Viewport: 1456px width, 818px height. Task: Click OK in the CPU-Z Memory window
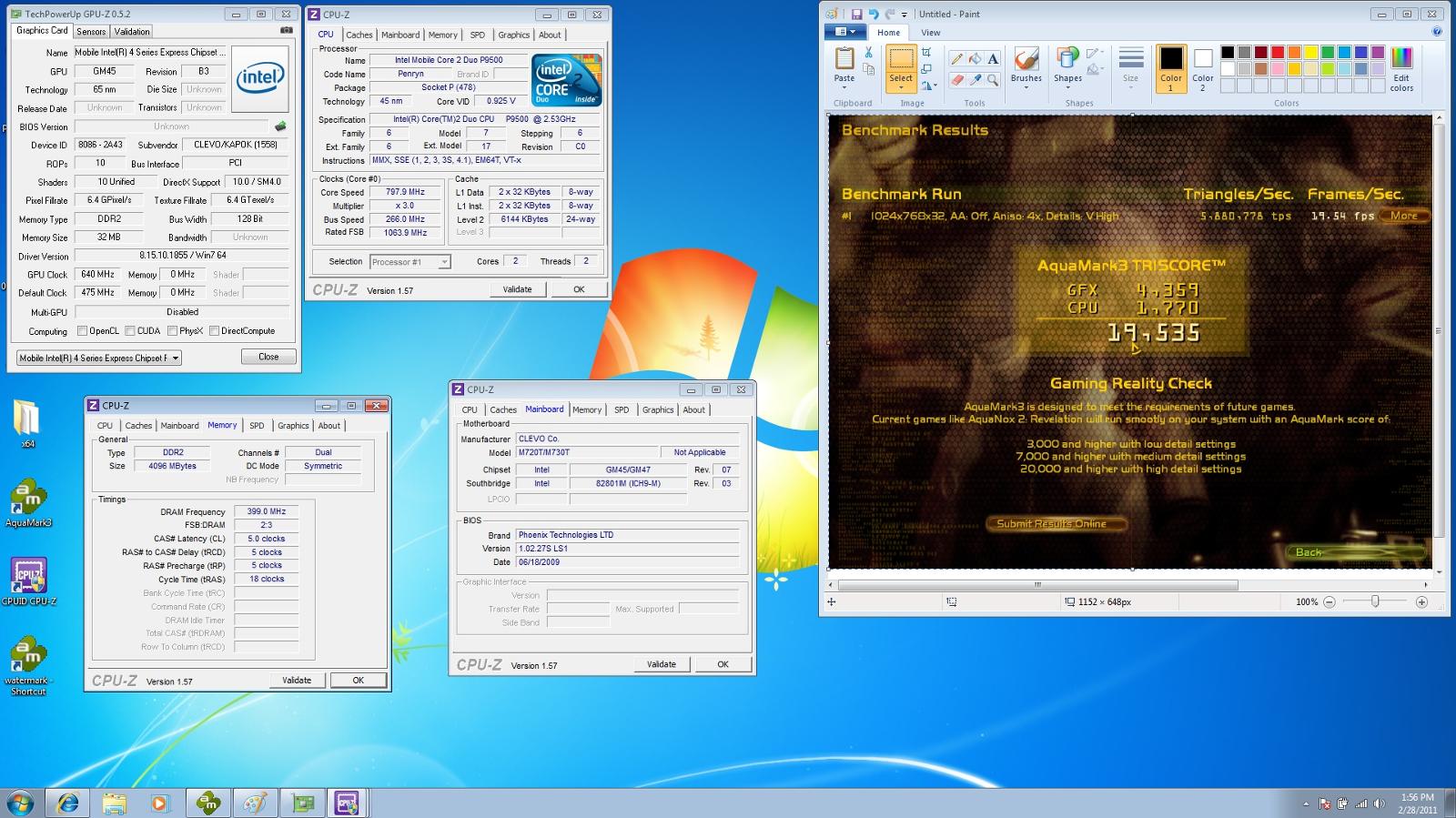tap(359, 681)
